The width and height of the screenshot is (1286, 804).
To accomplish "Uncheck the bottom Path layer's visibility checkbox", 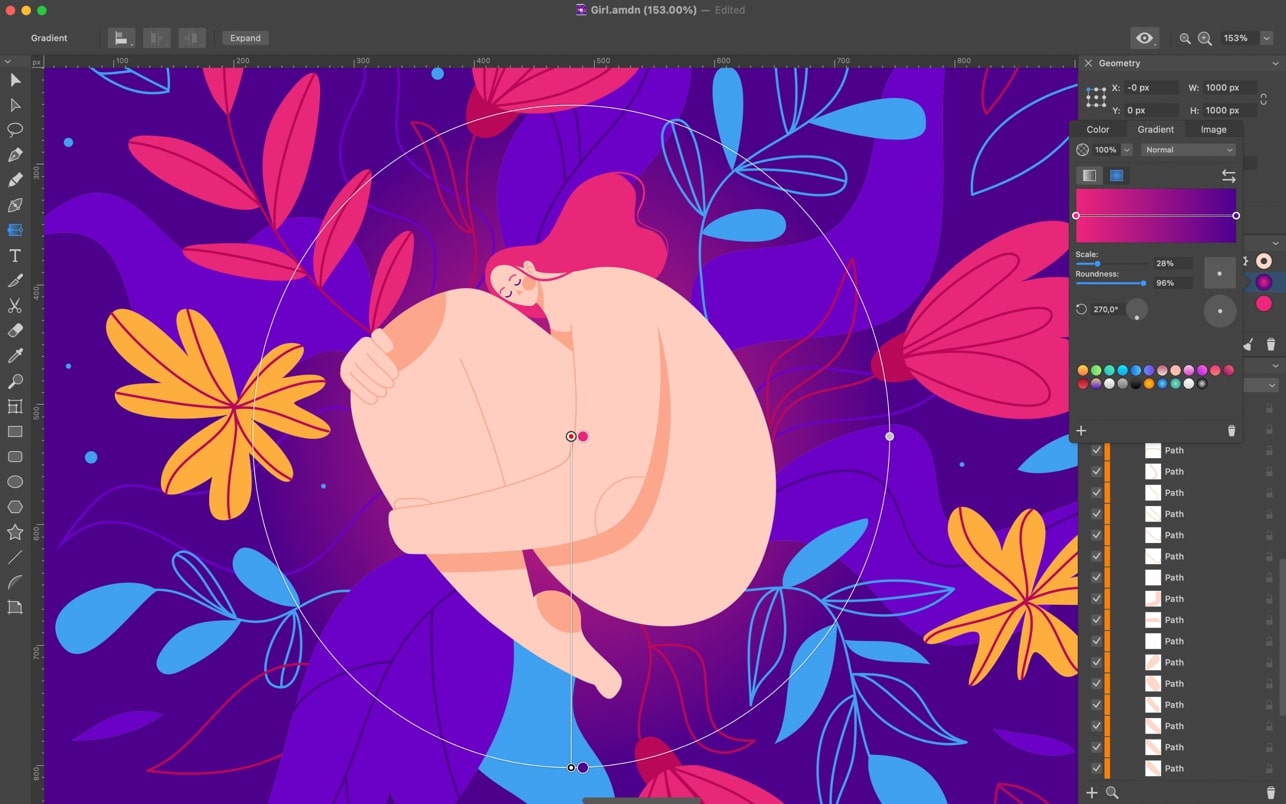I will (x=1097, y=768).
